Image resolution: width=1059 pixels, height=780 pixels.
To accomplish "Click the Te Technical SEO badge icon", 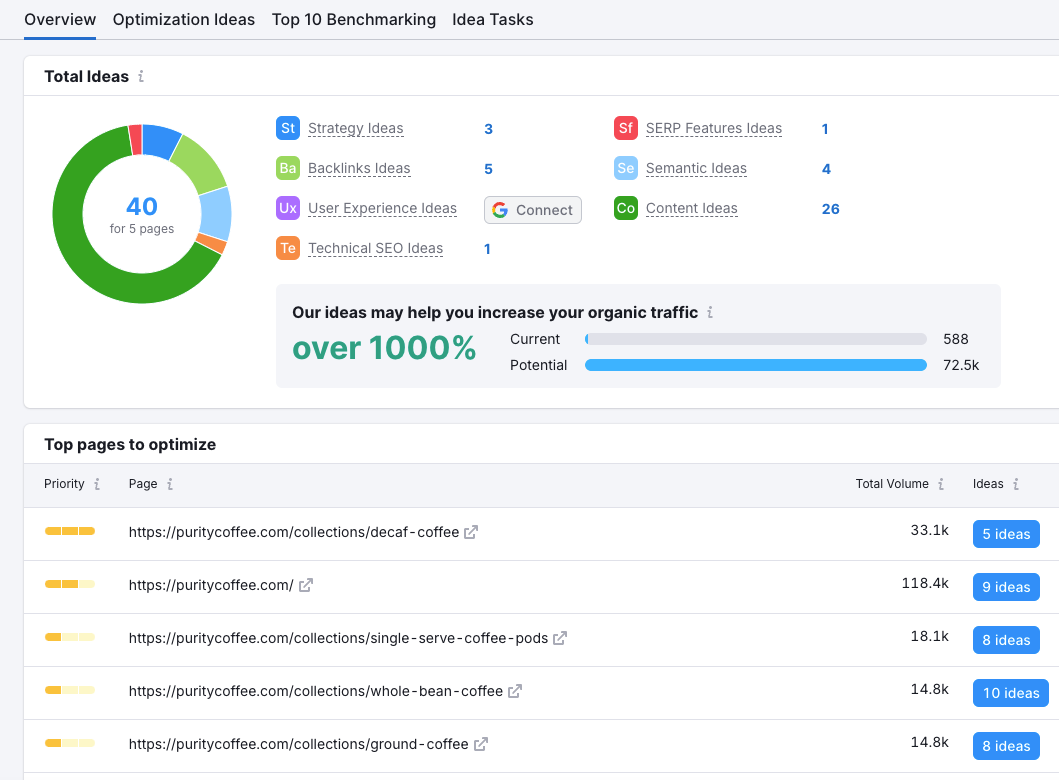I will pyautogui.click(x=288, y=248).
